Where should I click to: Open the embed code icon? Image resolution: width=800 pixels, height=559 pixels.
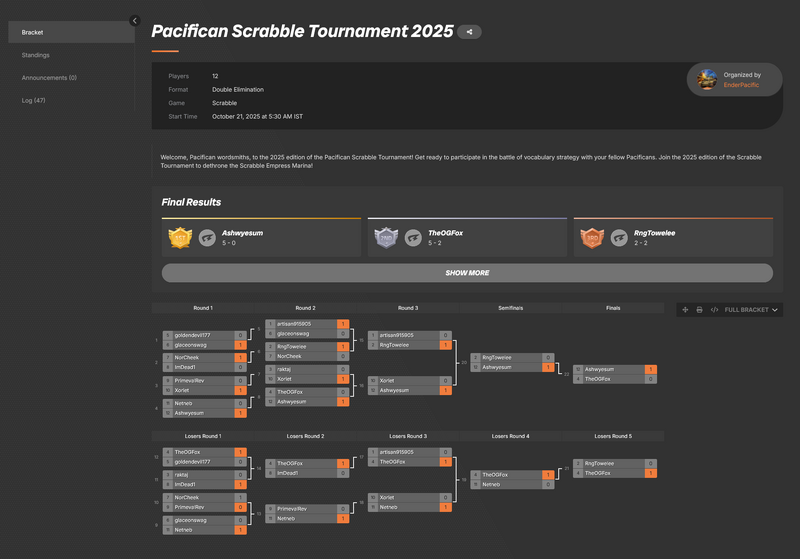point(714,310)
